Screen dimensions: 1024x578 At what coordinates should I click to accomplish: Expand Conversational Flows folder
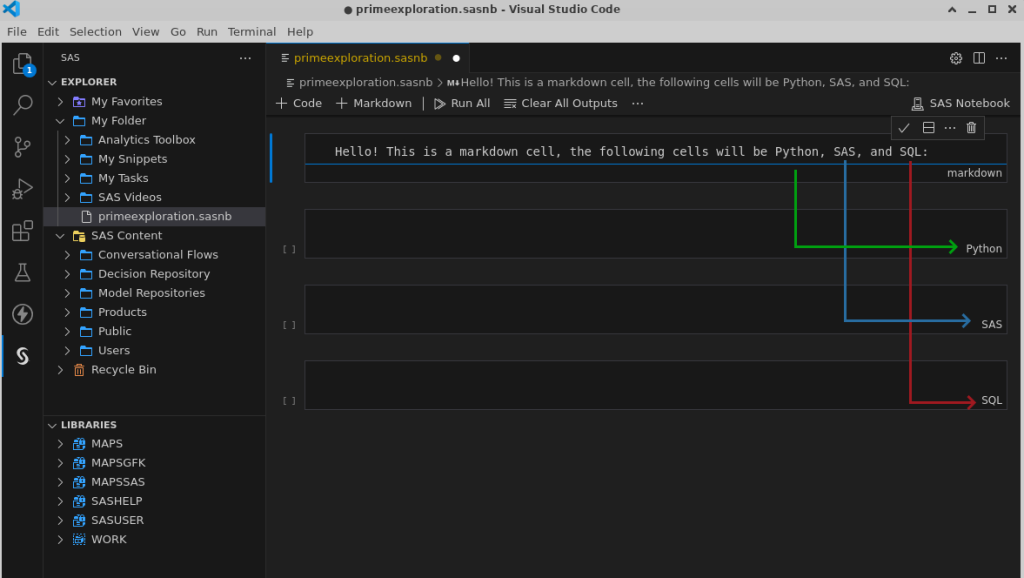67,255
